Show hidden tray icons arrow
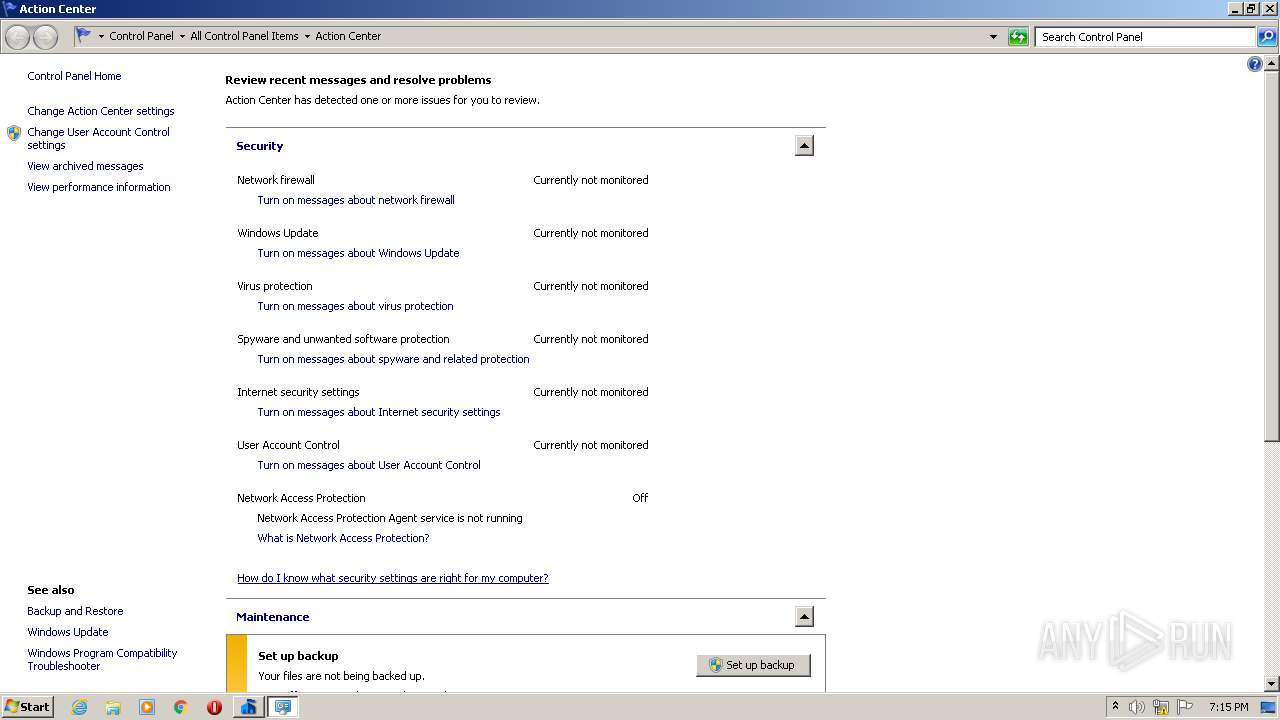1280x720 pixels. pyautogui.click(x=1115, y=706)
